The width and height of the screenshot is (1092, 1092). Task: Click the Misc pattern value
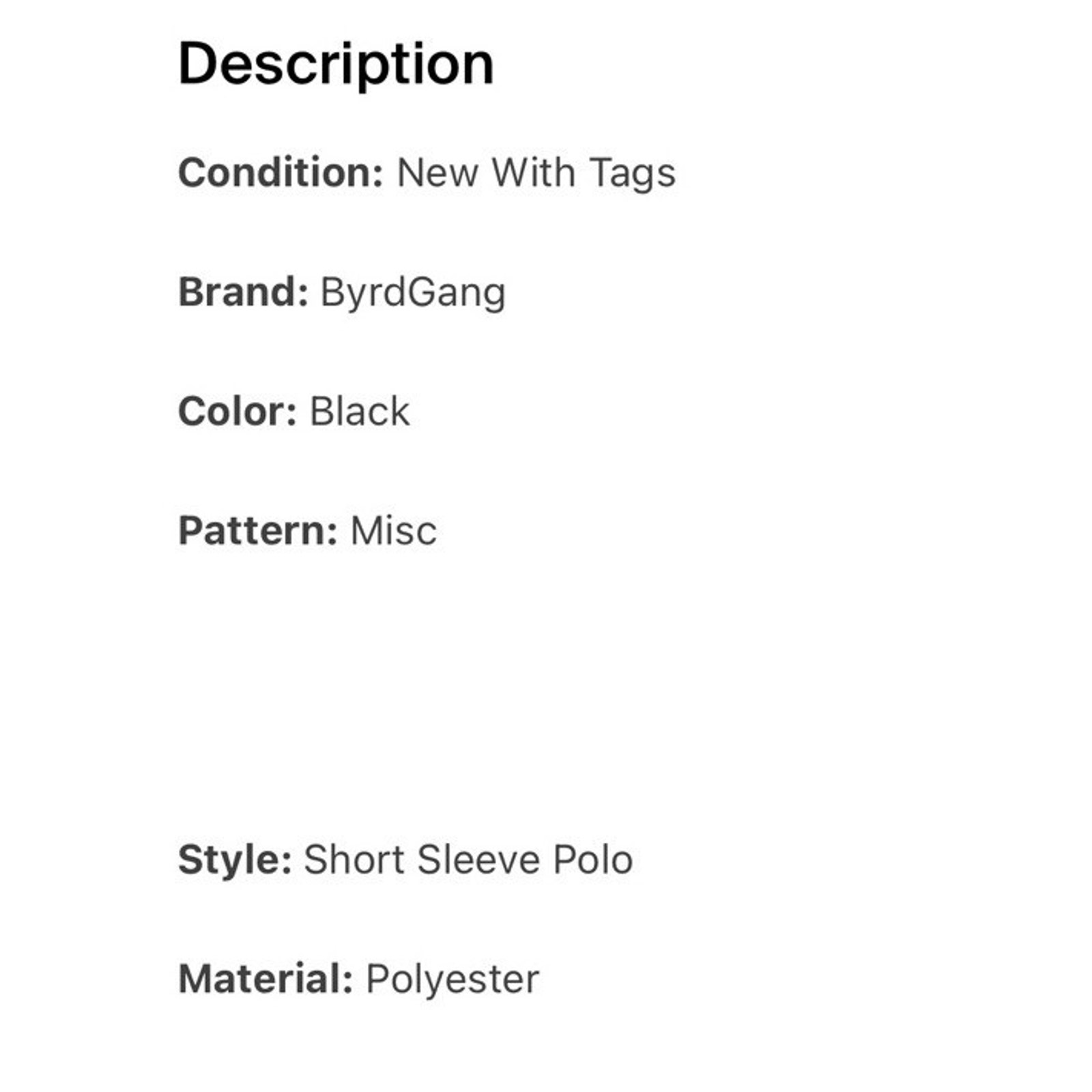coord(394,530)
